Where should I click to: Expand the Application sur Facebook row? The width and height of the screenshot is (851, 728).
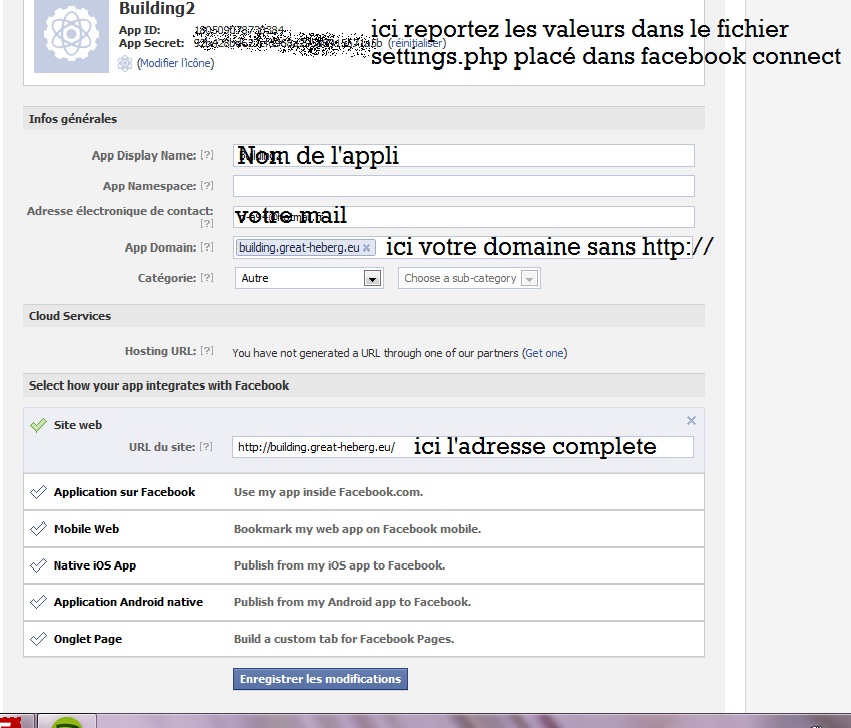tap(364, 492)
